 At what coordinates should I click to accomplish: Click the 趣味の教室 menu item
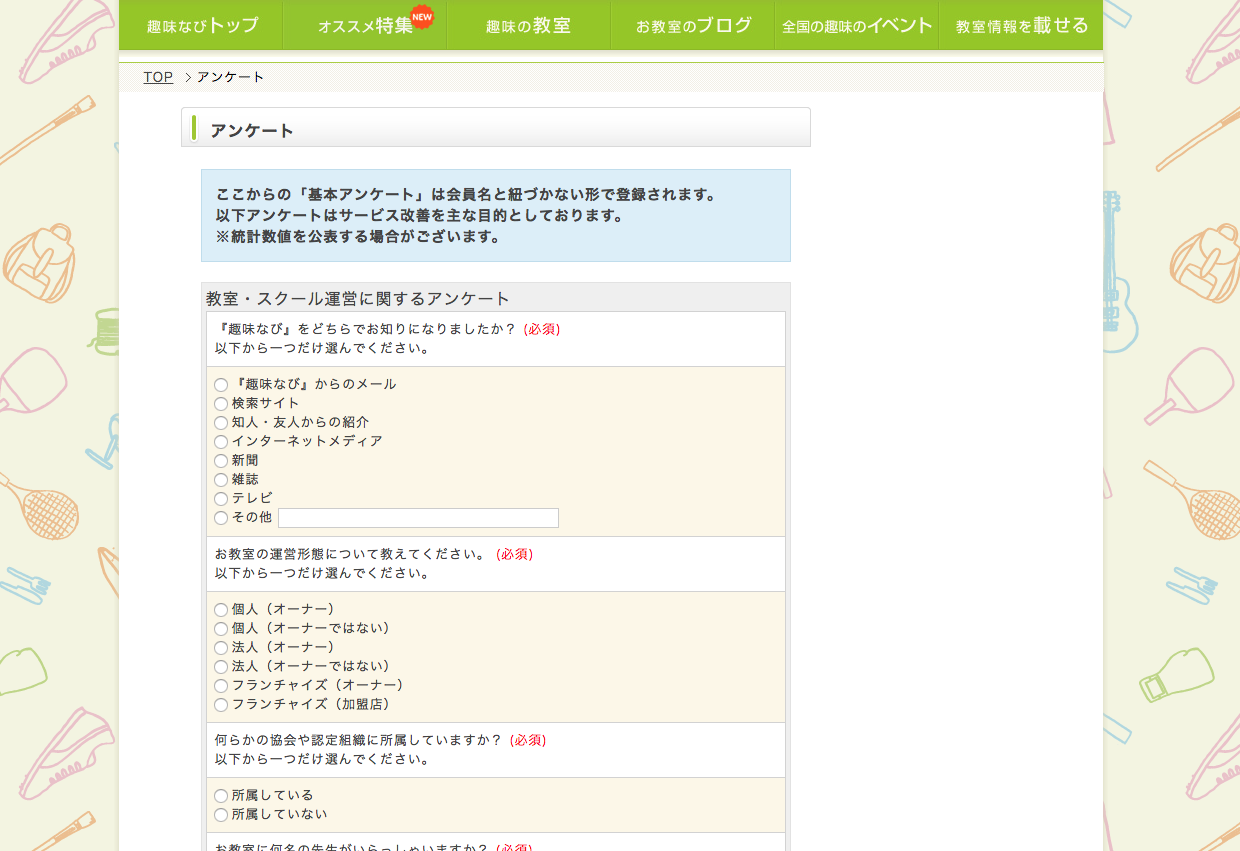(528, 25)
